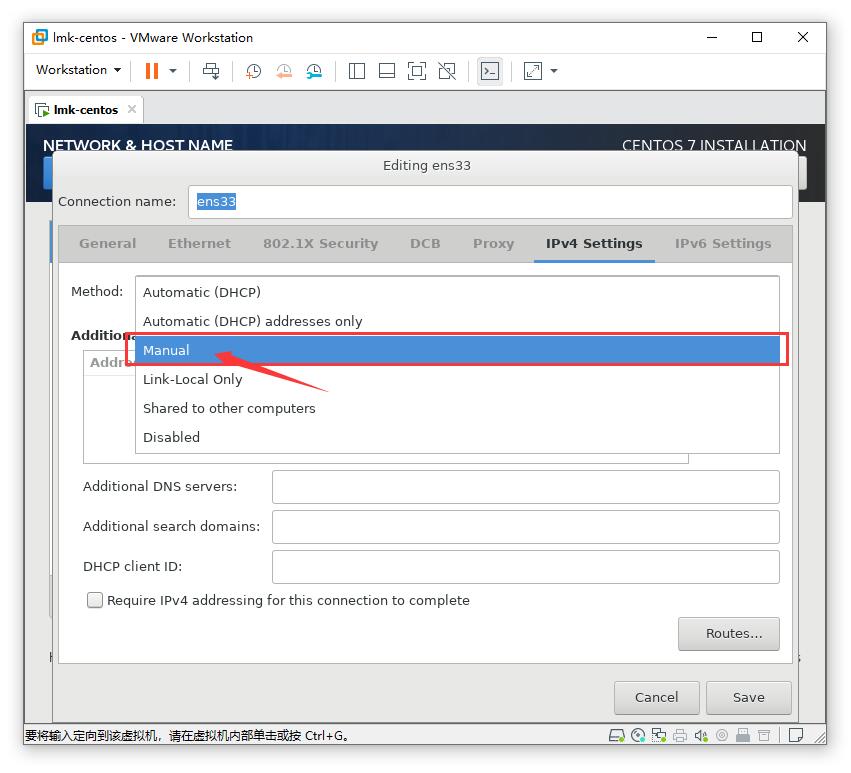The width and height of the screenshot is (851, 773).
Task: Close the lmk-centos tab
Action: click(132, 109)
